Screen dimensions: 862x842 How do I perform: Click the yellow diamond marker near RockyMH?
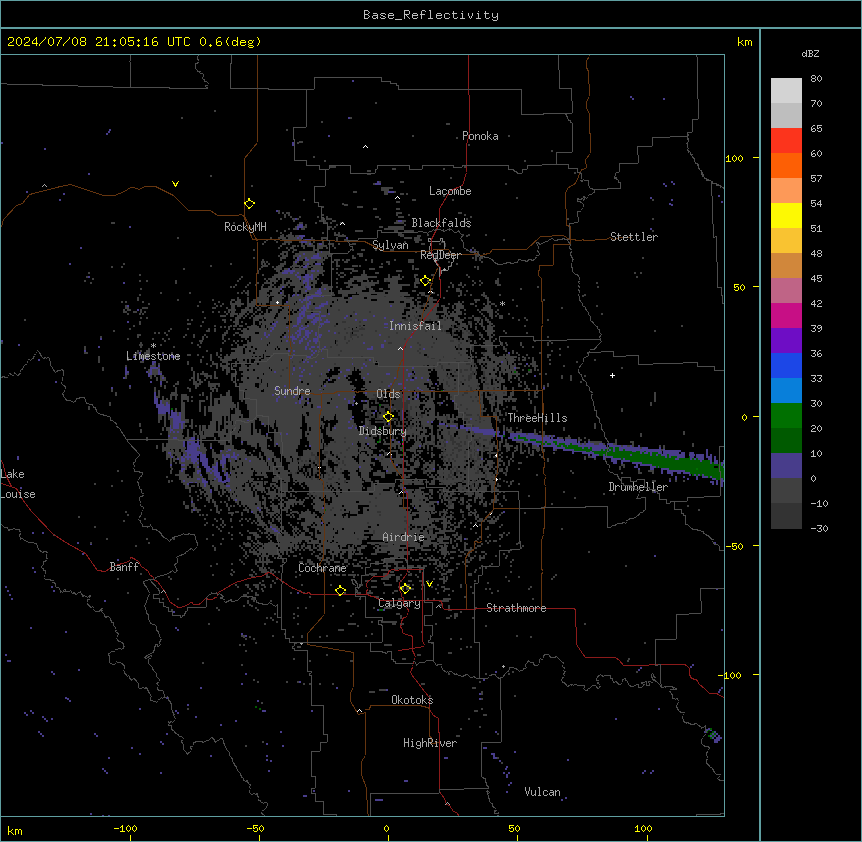249,204
